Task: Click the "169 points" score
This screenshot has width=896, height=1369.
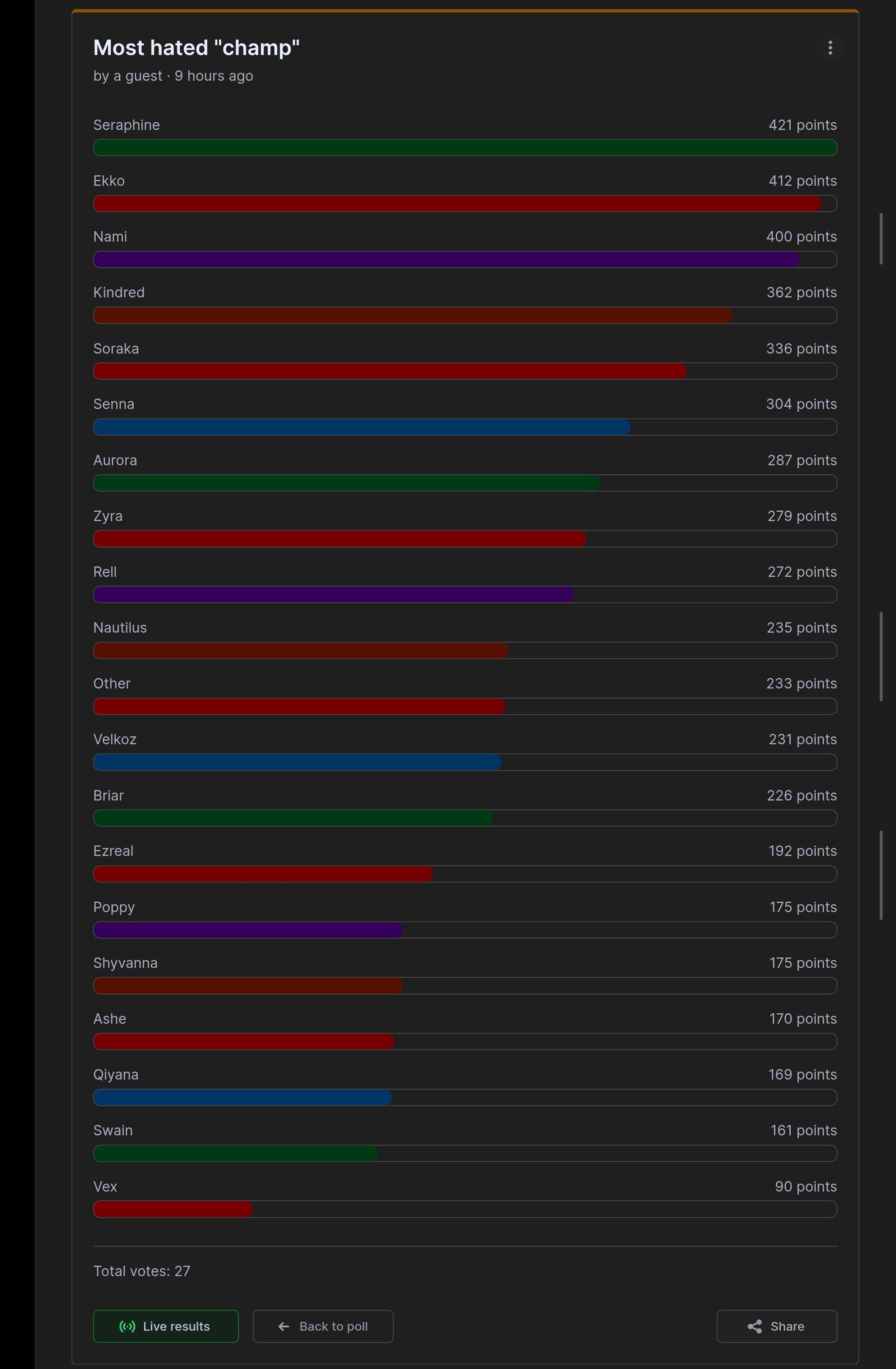Action: point(803,1075)
